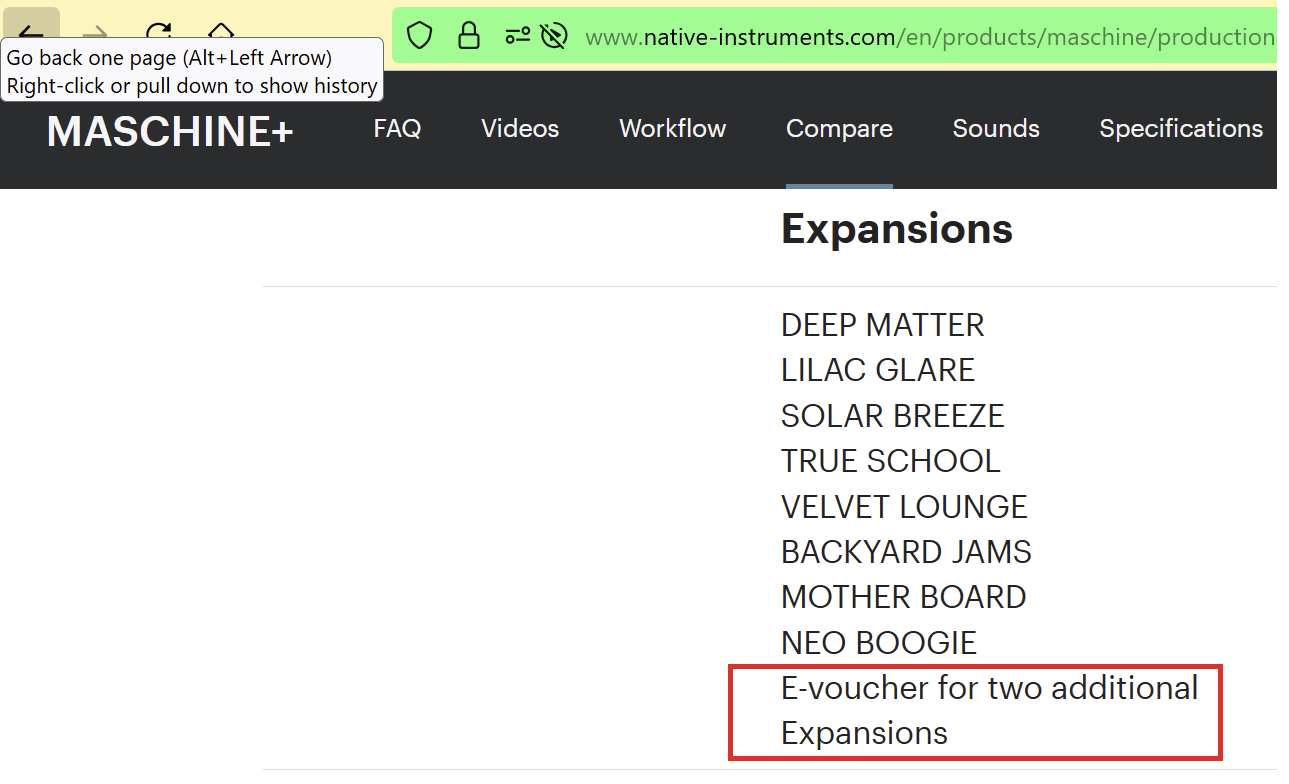1289x784 pixels.
Task: Open site security padlock info
Action: click(468, 36)
